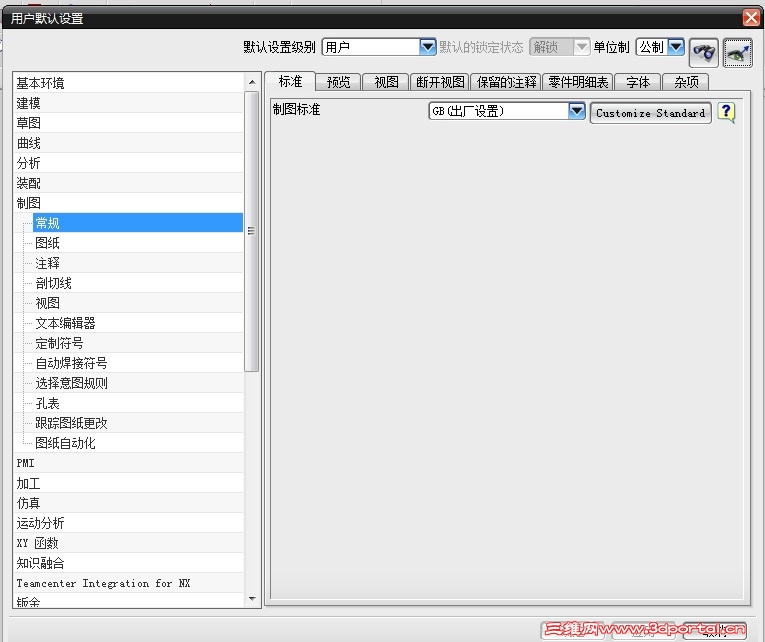Click the Customize Standard button

[650, 113]
